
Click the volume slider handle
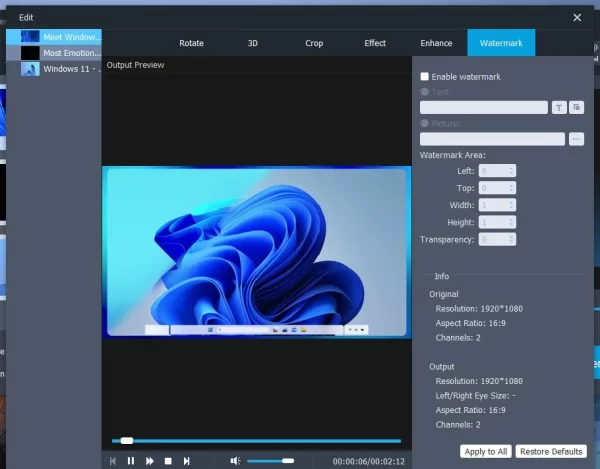tap(288, 461)
